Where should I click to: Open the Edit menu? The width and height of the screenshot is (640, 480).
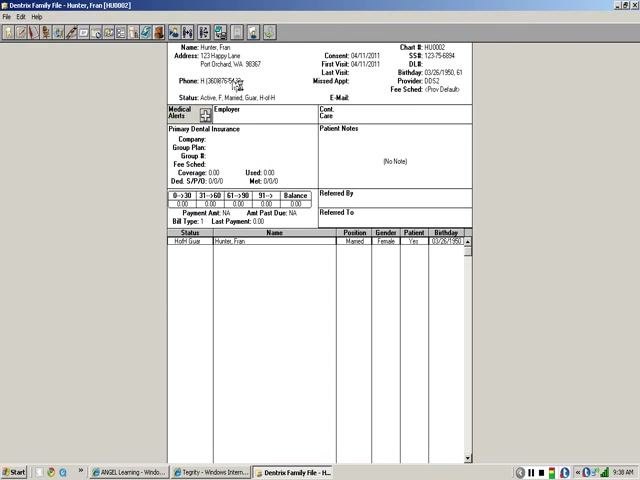(x=21, y=17)
